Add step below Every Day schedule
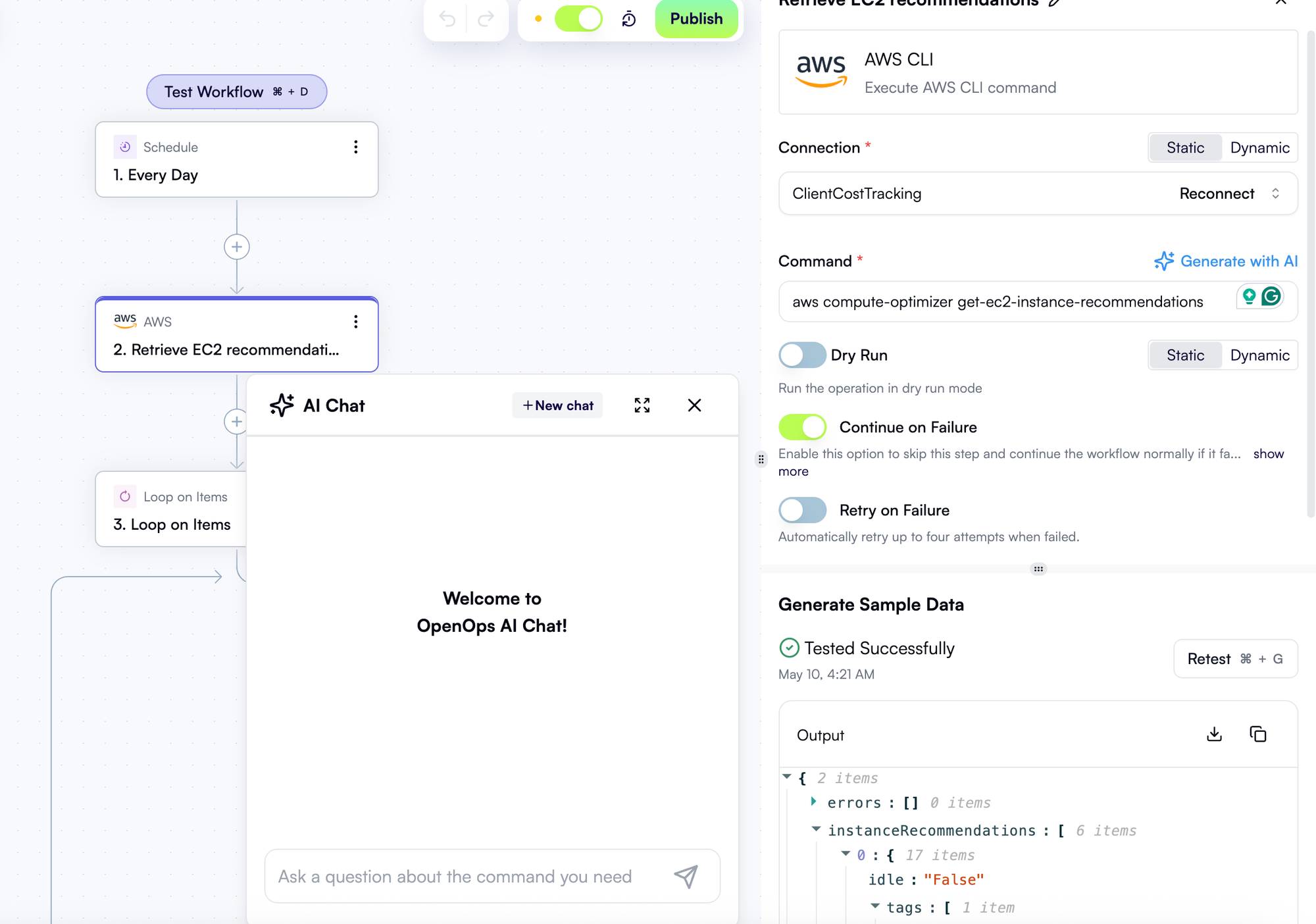Screen dimensions: 1316x924 pyautogui.click(x=237, y=247)
